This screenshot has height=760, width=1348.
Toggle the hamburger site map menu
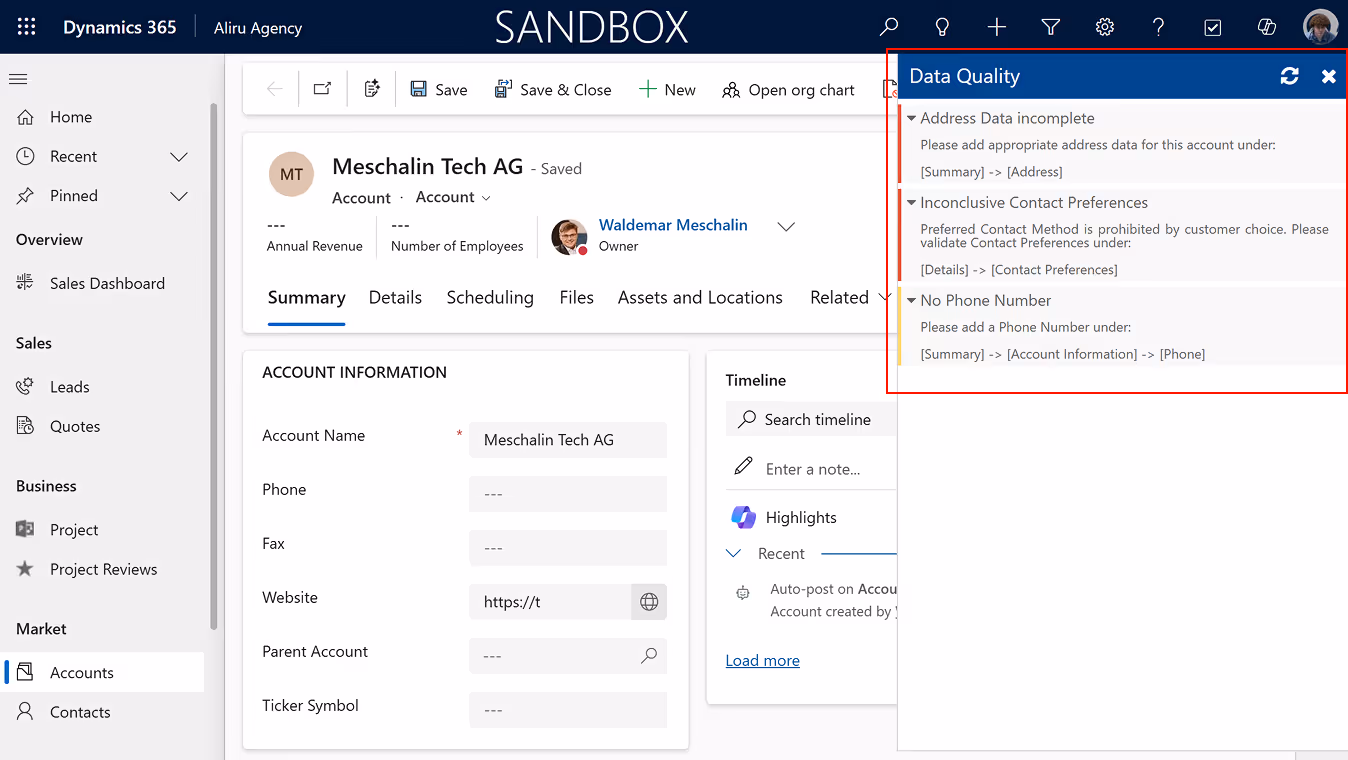[18, 79]
